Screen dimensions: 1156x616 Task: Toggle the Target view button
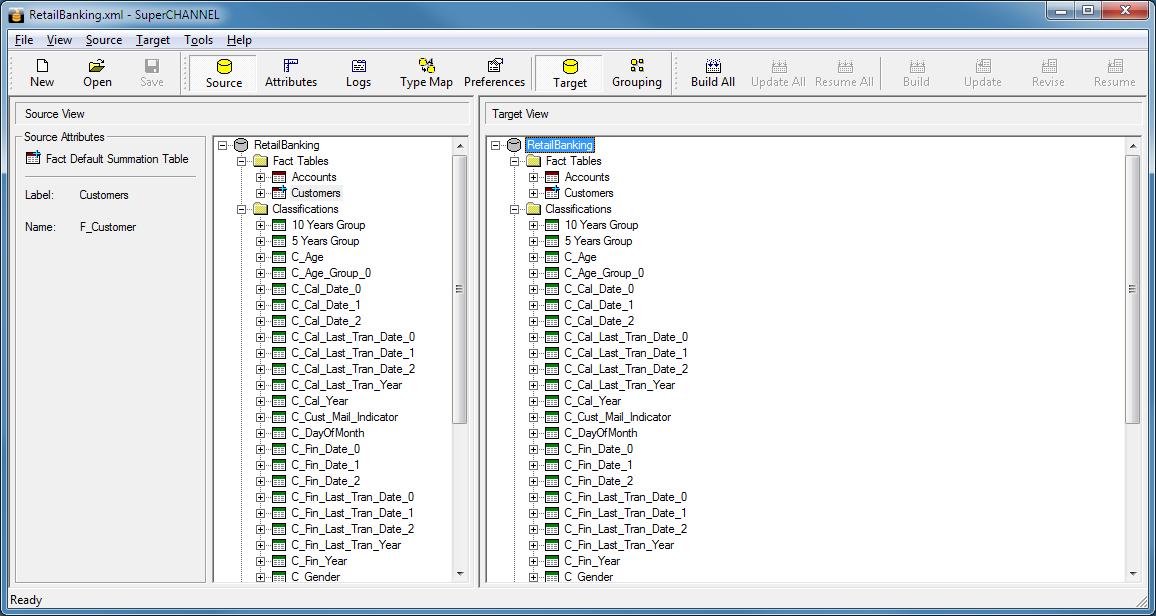click(570, 73)
